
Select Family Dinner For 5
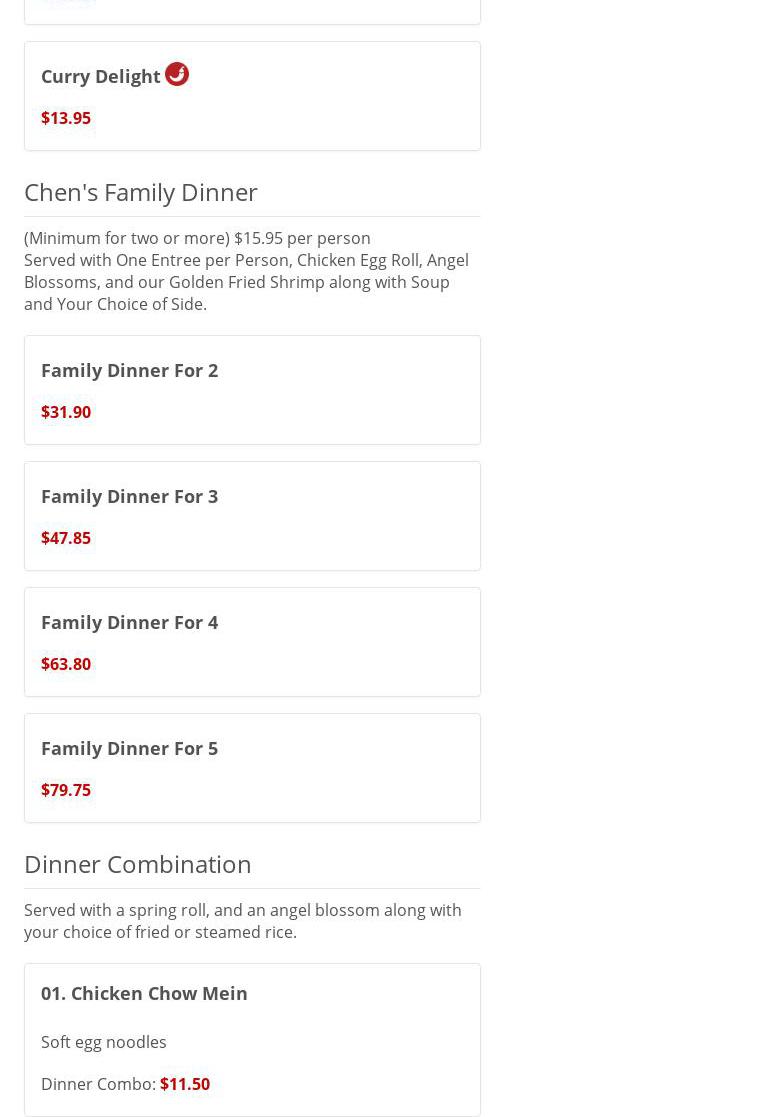pyautogui.click(x=129, y=748)
